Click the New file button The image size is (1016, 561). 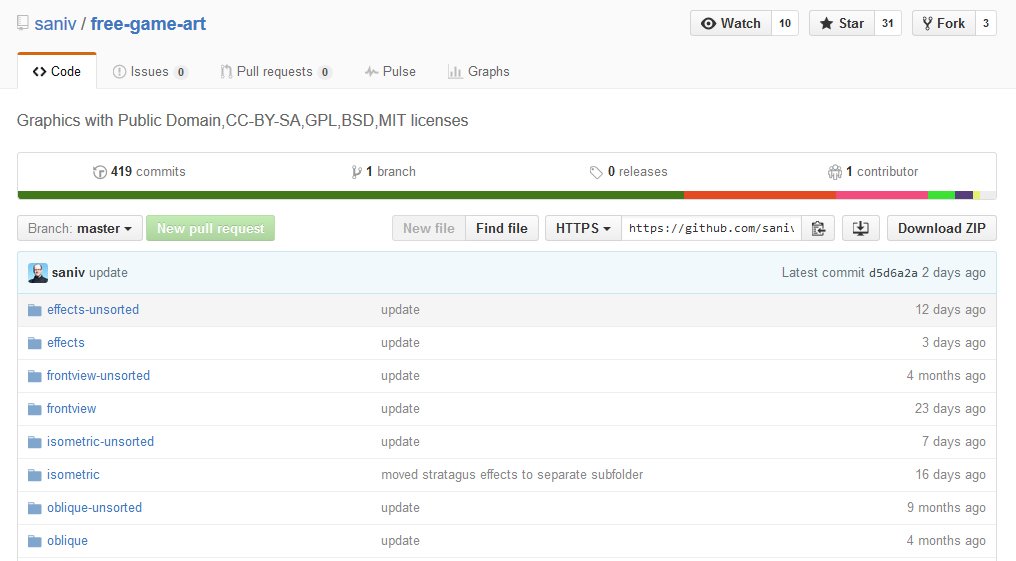429,228
